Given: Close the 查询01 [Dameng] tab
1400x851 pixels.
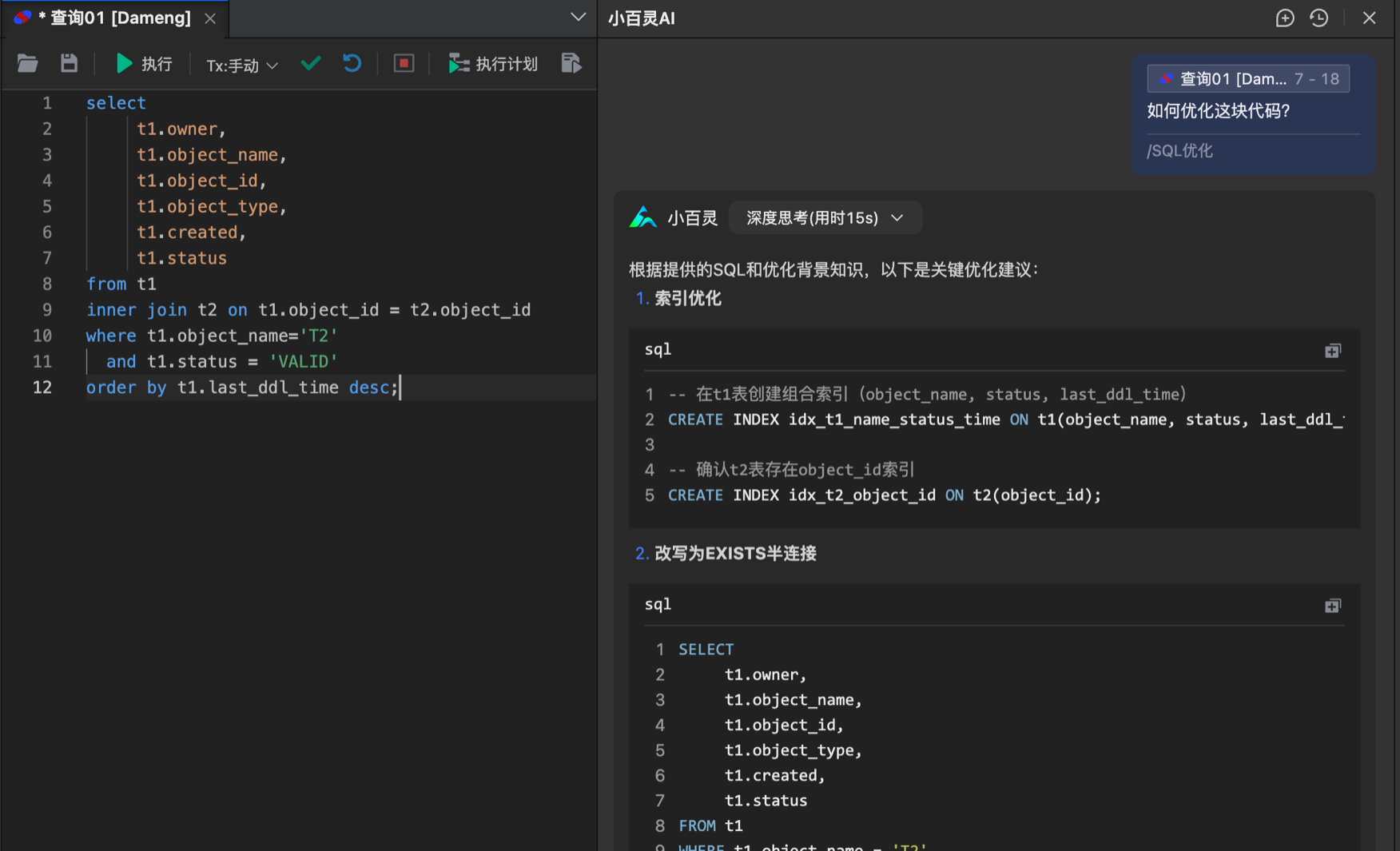Looking at the screenshot, I should coord(210,18).
